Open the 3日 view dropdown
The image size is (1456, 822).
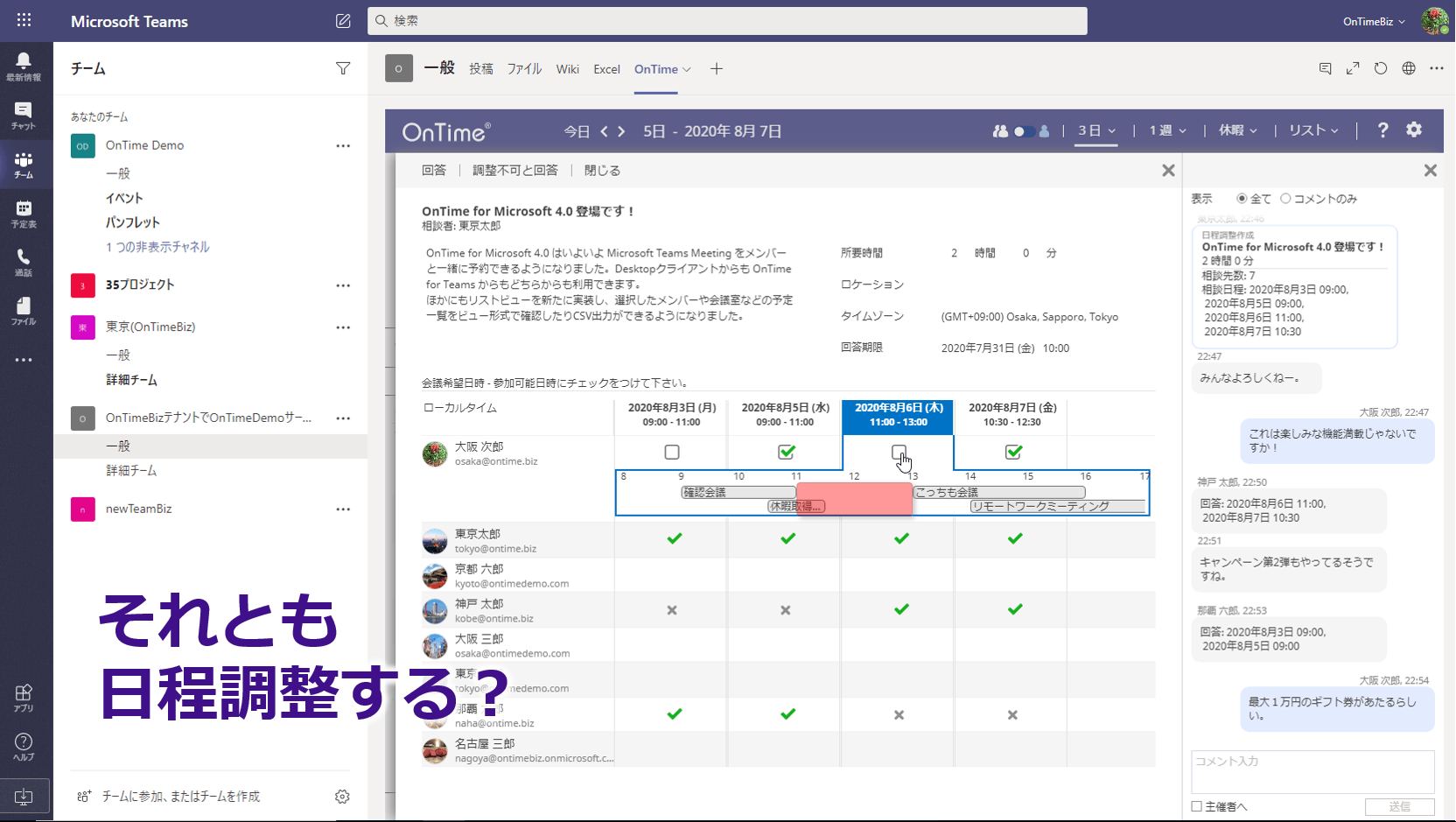point(1096,130)
